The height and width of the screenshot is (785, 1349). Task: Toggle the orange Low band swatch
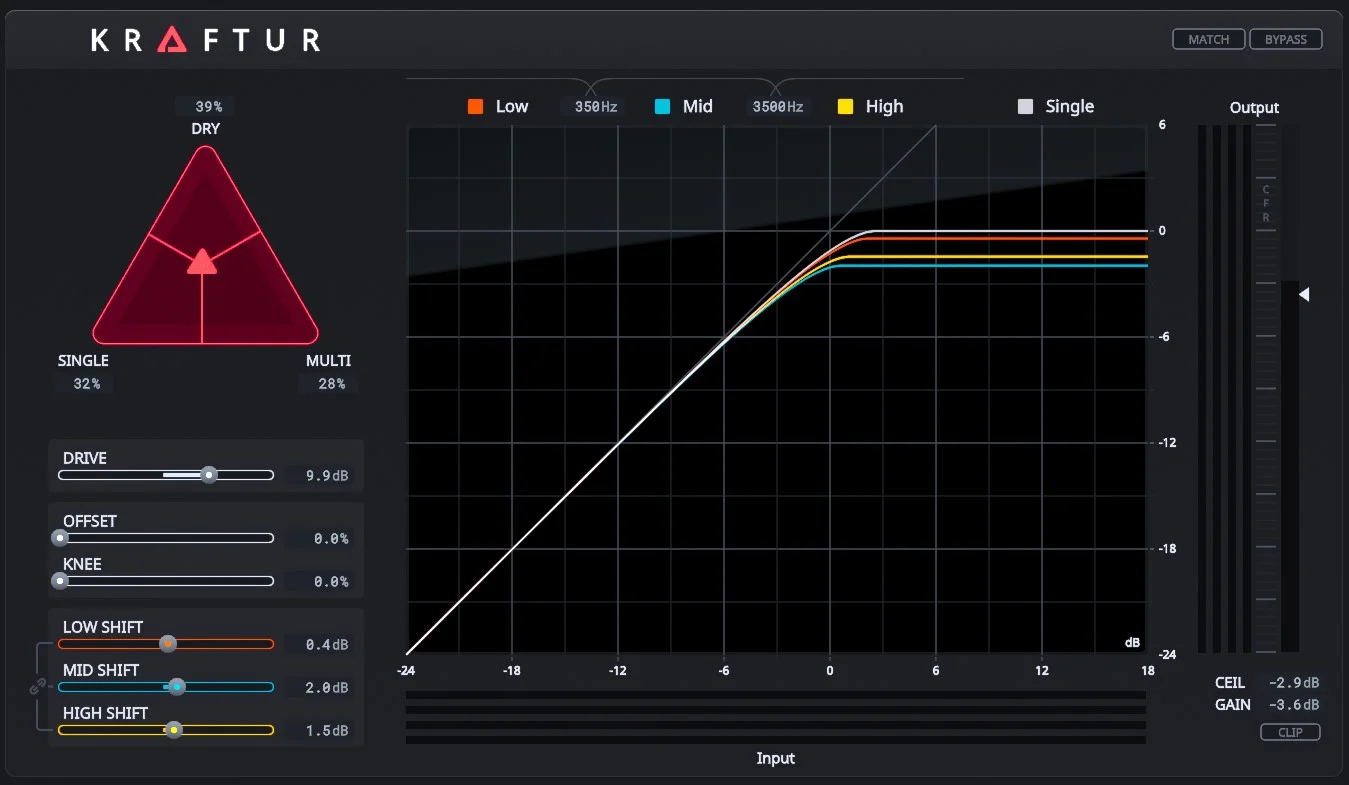476,107
